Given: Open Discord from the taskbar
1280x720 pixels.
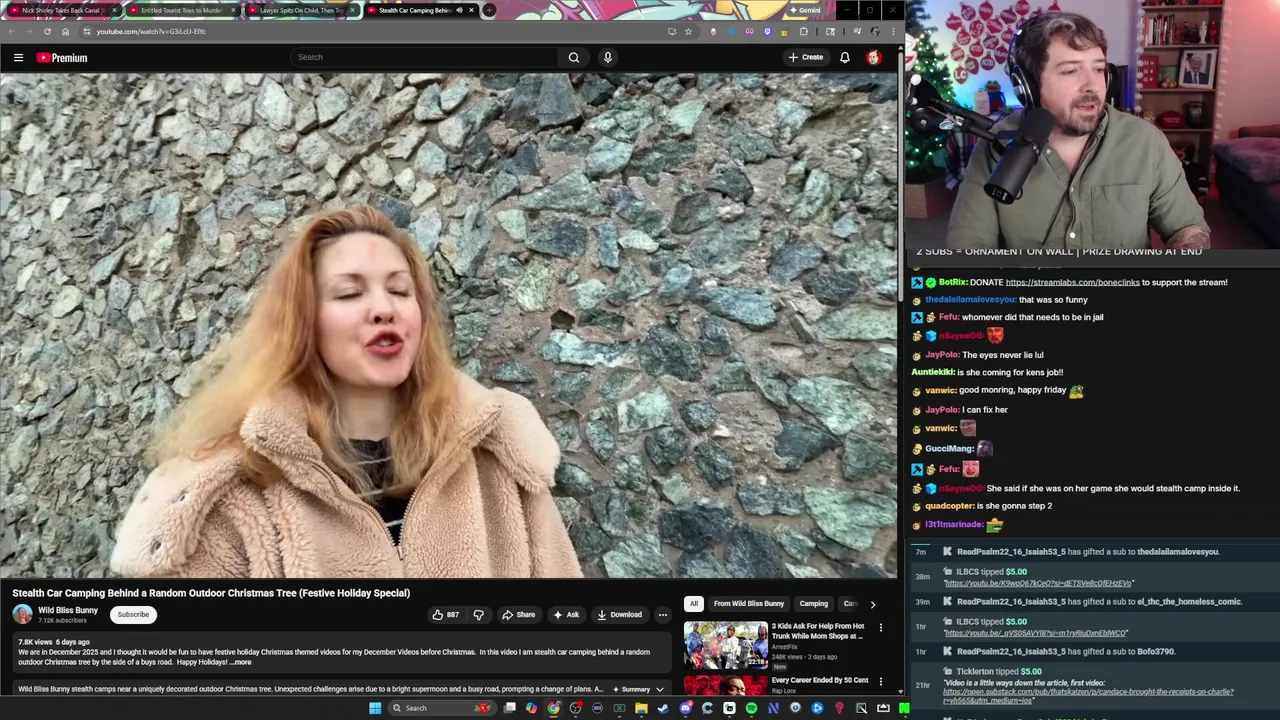Looking at the screenshot, I should coord(685,708).
